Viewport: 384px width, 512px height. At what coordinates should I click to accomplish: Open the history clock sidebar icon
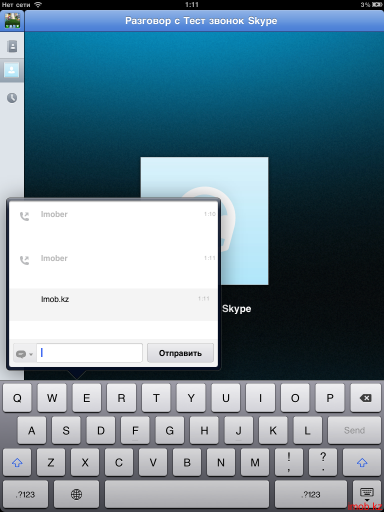(12, 98)
